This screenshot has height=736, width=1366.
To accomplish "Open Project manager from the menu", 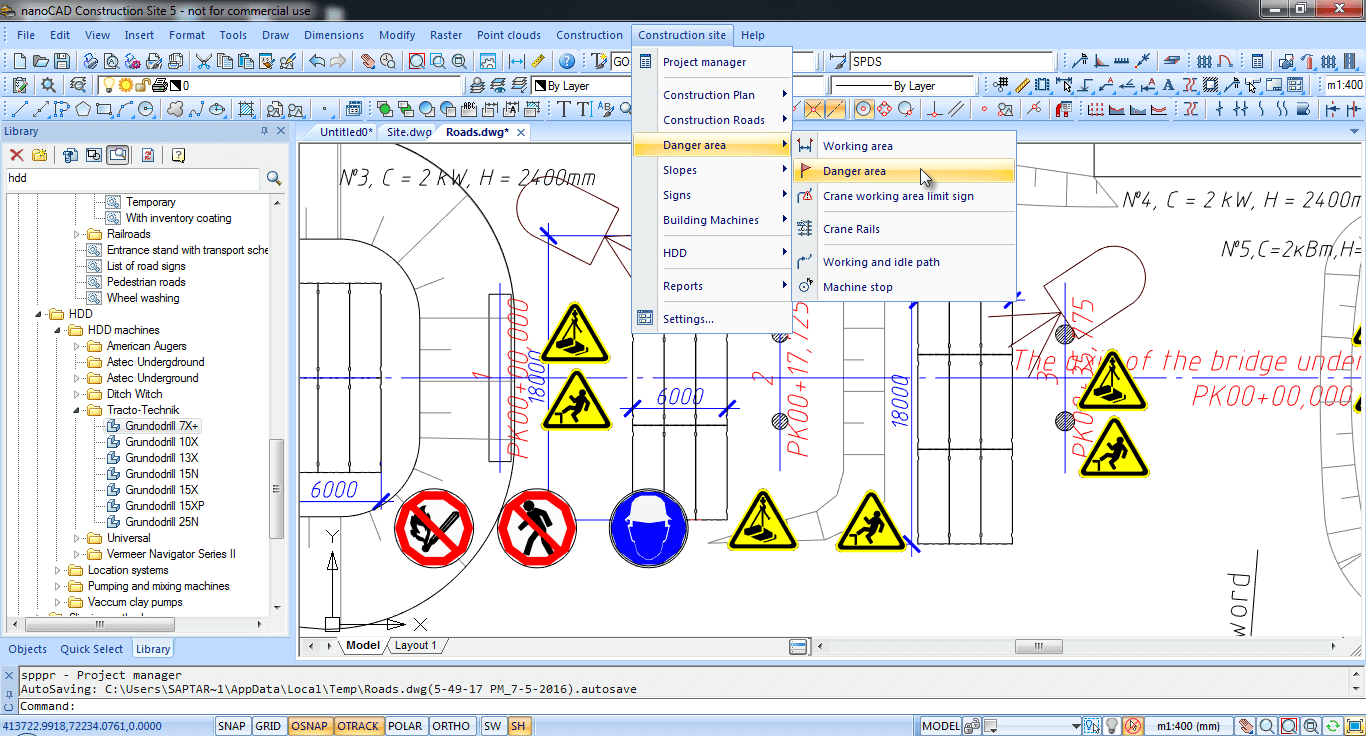I will (712, 62).
